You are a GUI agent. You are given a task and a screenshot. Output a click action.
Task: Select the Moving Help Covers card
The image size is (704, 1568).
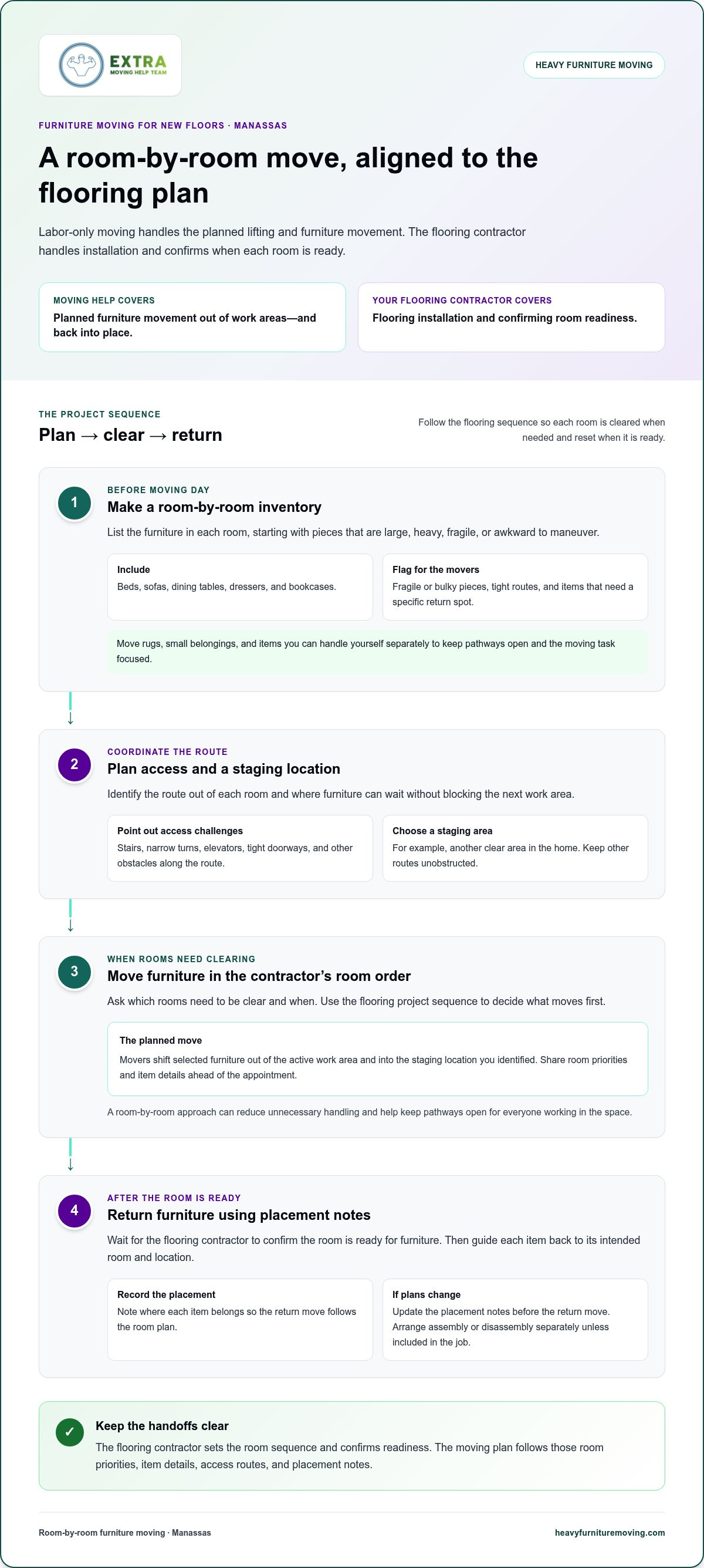coord(192,317)
